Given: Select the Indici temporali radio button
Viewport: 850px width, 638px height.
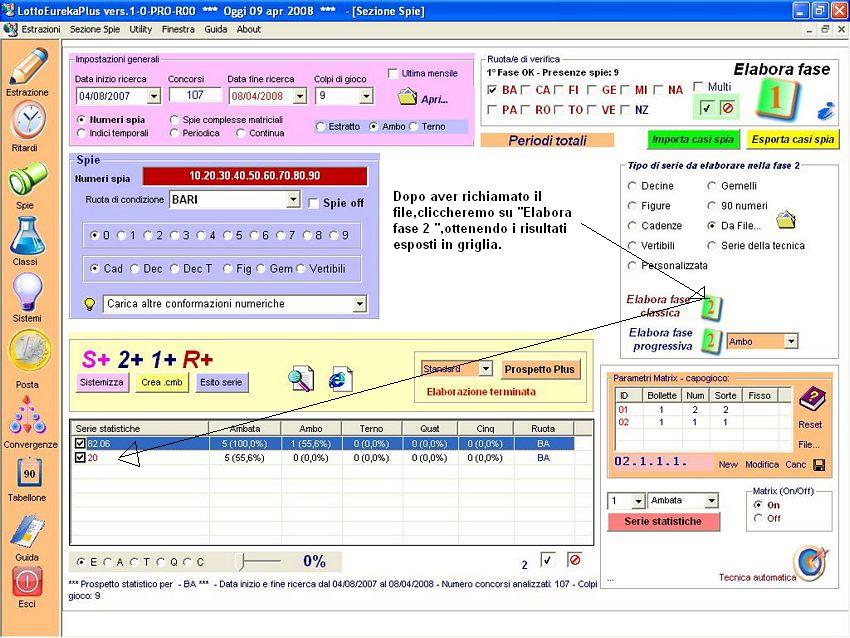Looking at the screenshot, I should 81,133.
